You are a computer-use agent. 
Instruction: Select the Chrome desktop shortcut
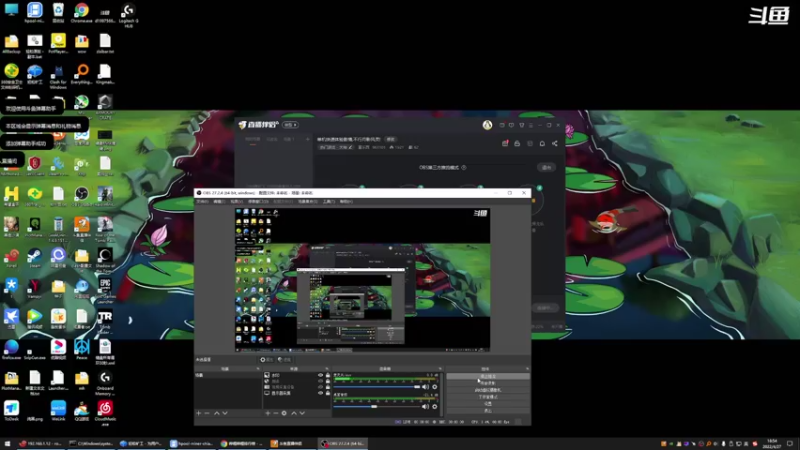point(82,13)
